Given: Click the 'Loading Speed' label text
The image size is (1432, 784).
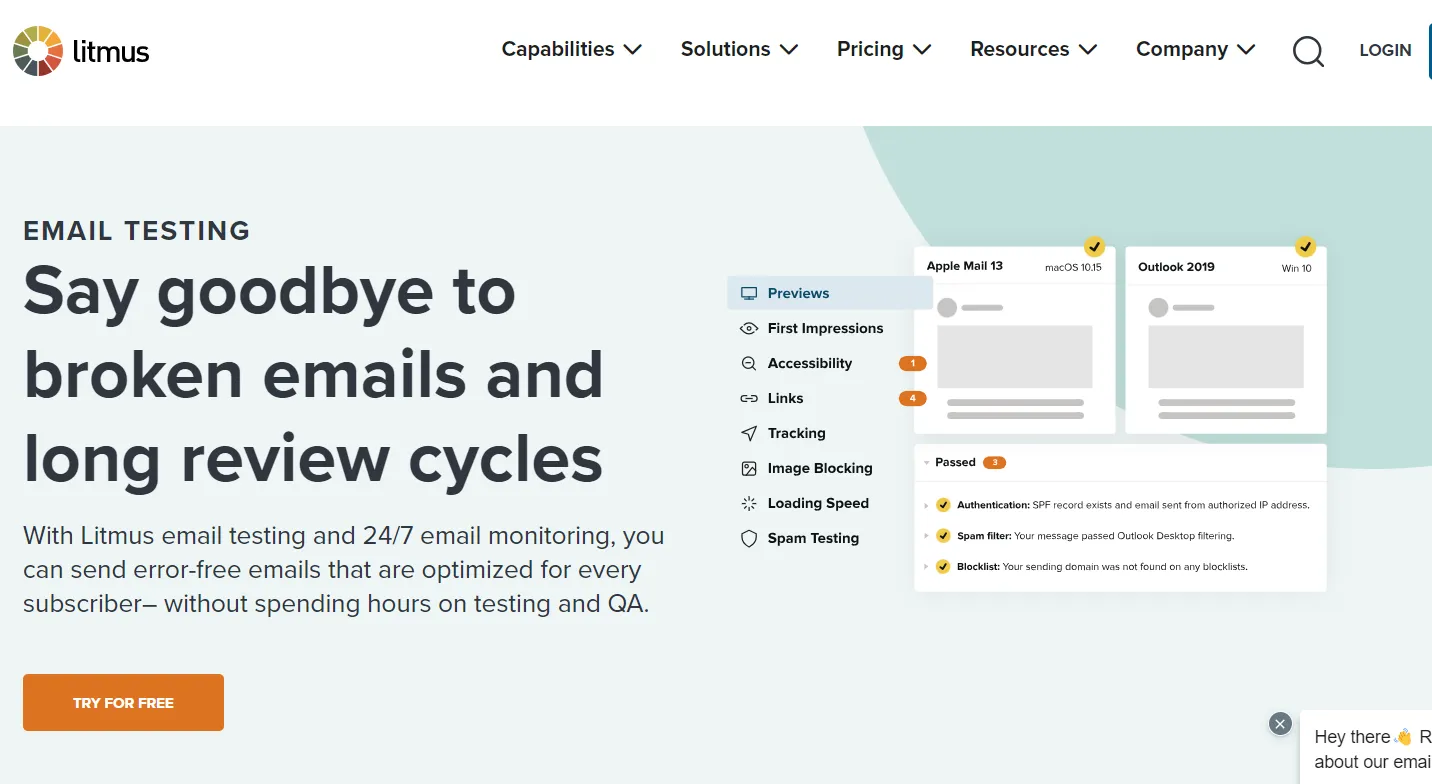Looking at the screenshot, I should coord(818,503).
